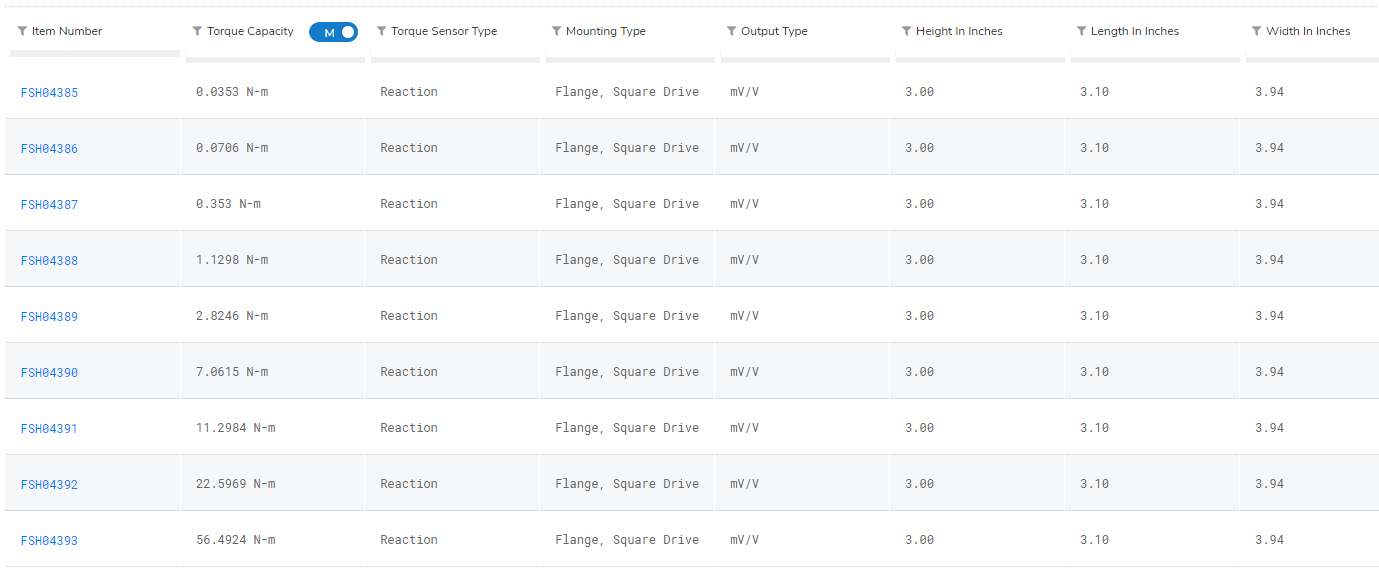The image size is (1379, 571).
Task: Open the Height In Inches filter icon
Action: click(906, 31)
